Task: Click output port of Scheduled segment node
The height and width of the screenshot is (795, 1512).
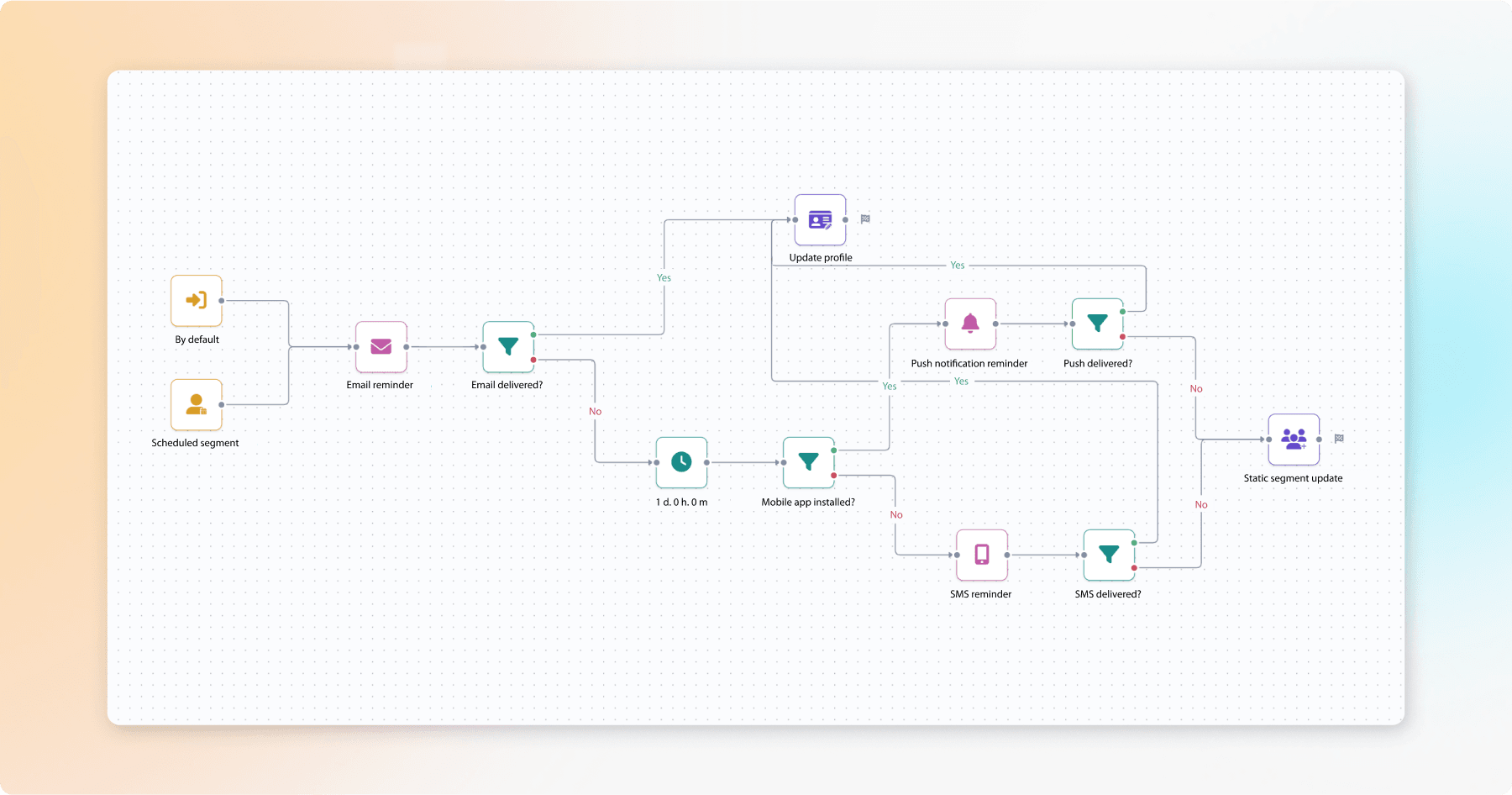Action: click(x=222, y=404)
